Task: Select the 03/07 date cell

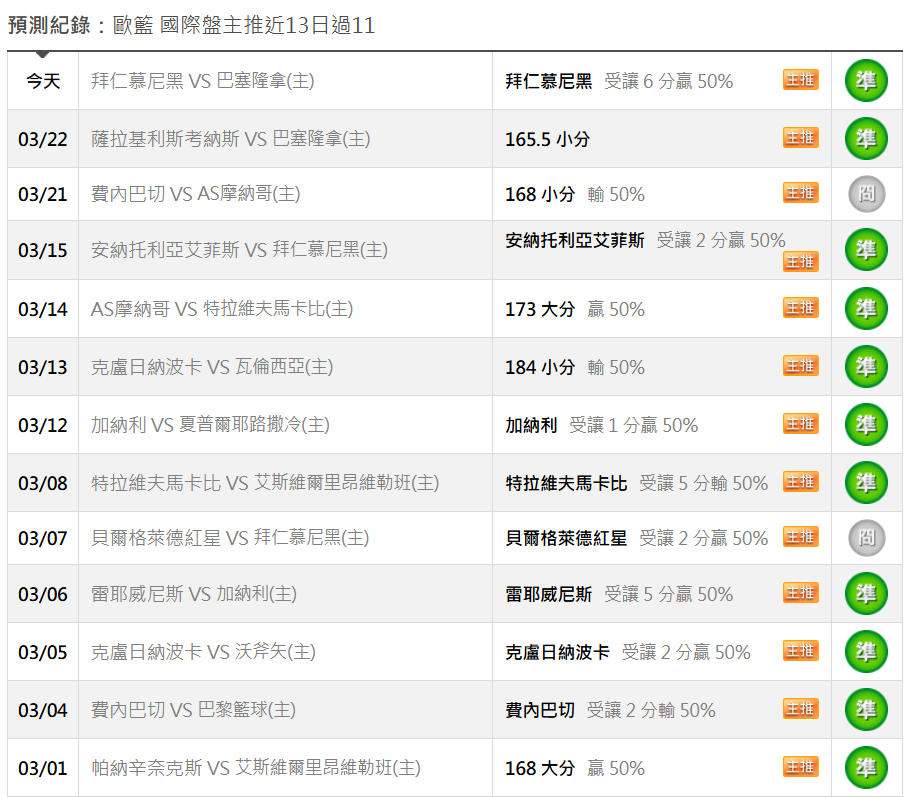Action: pos(43,538)
